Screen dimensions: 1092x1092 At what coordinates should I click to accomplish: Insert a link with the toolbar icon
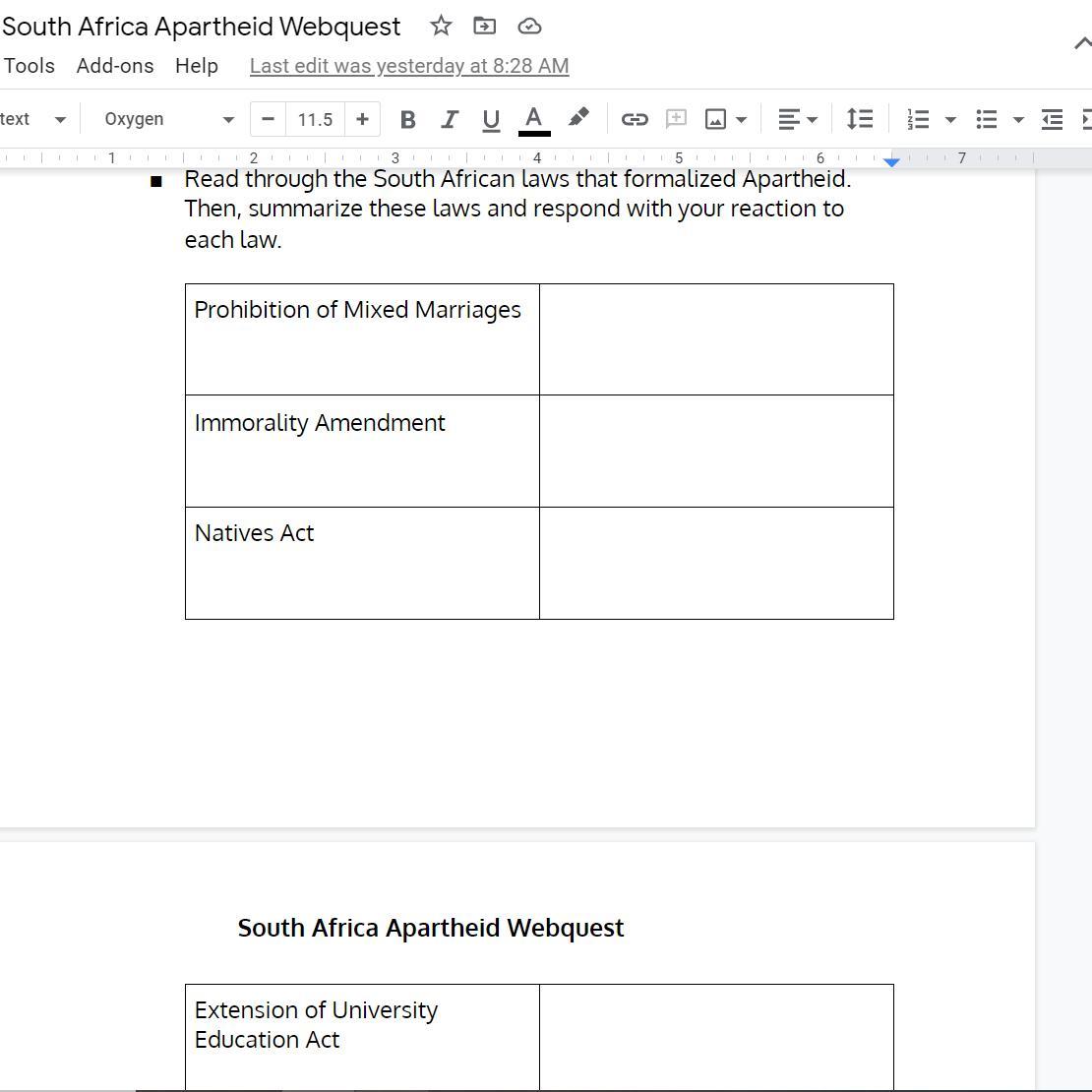pos(635,119)
